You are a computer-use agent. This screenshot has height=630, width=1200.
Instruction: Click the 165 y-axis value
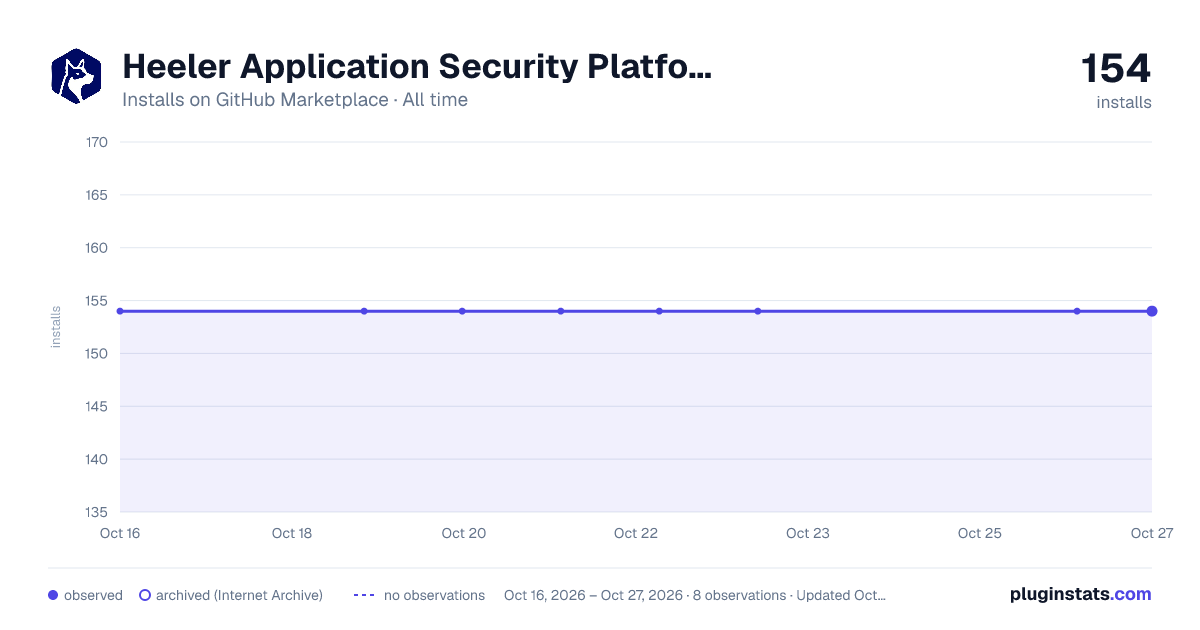[97, 195]
